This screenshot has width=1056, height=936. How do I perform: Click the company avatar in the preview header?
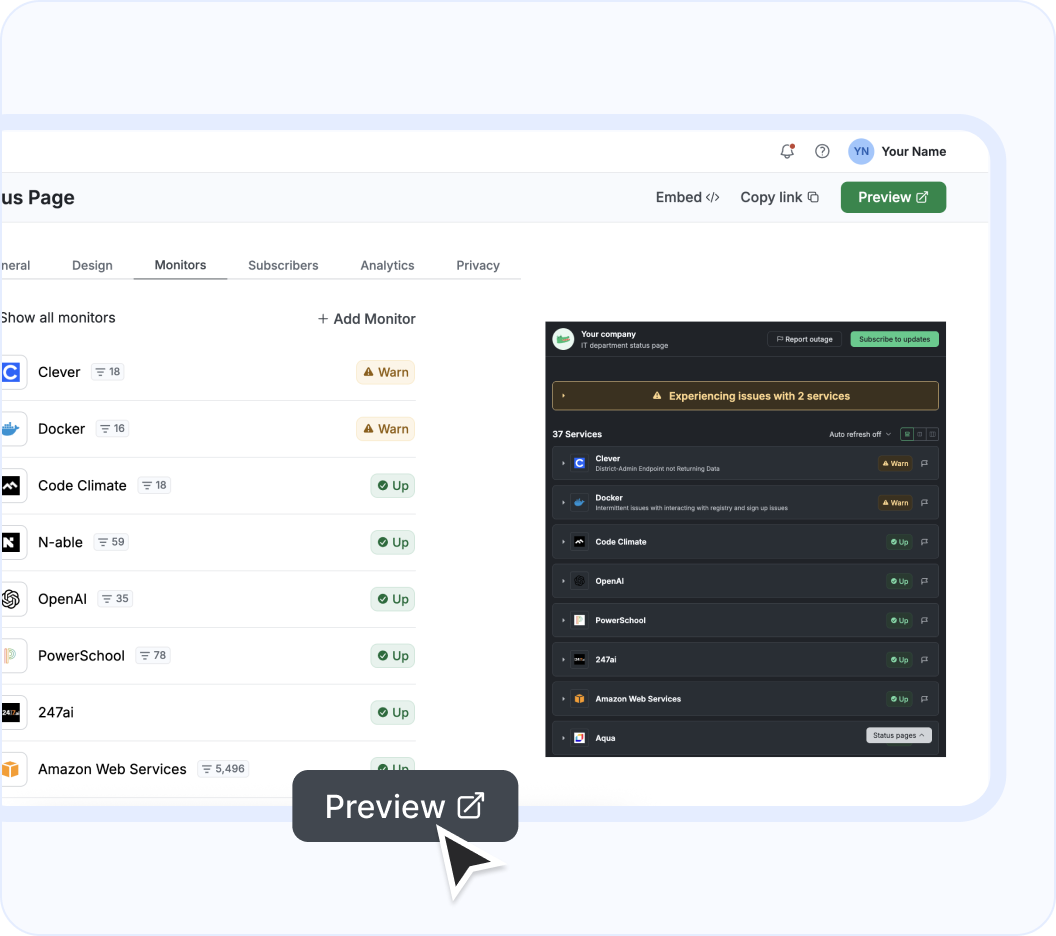tap(564, 339)
